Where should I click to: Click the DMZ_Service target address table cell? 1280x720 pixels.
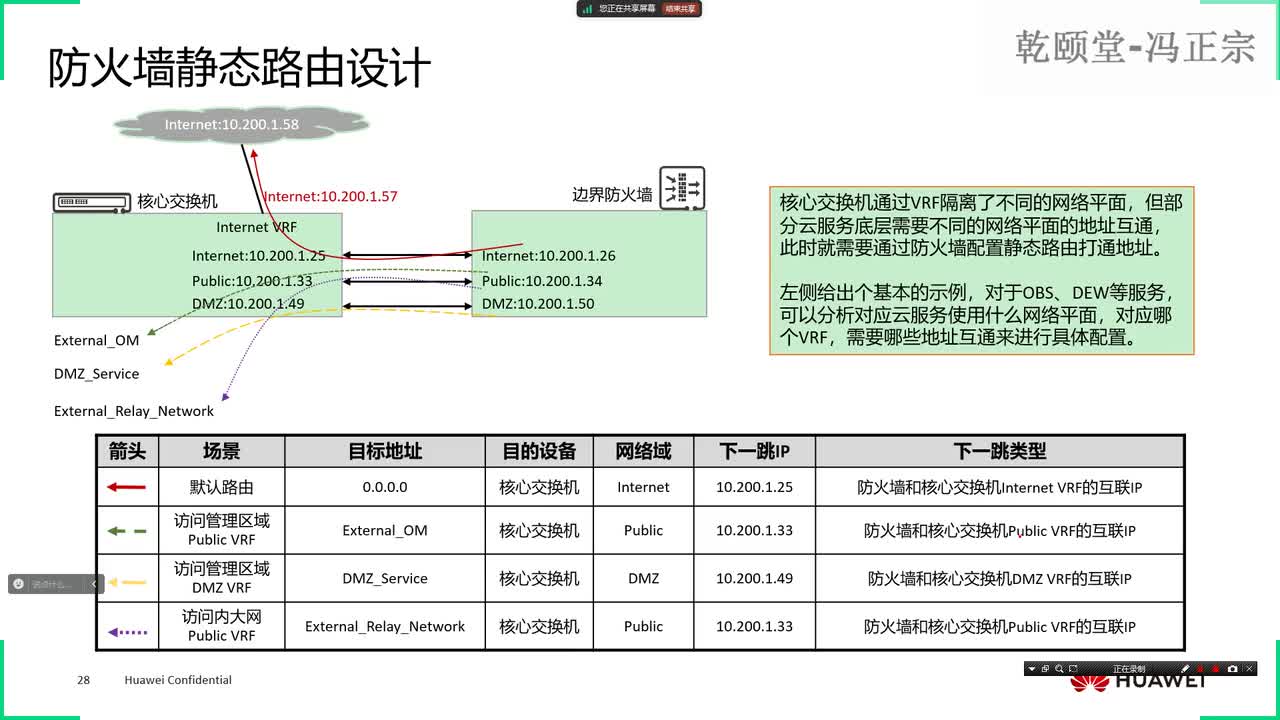click(x=385, y=578)
